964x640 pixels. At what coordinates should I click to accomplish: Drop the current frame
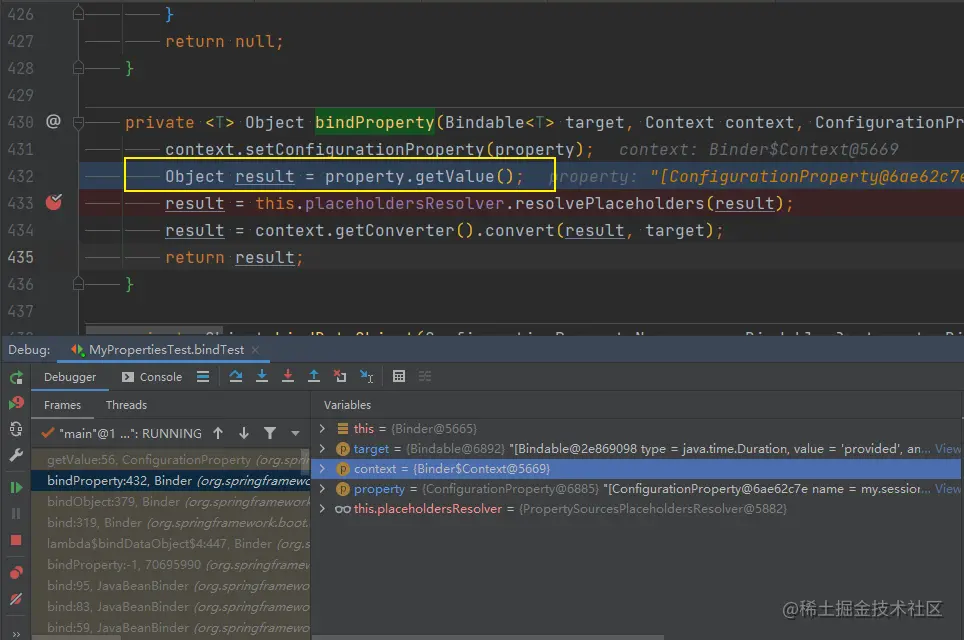[x=340, y=376]
